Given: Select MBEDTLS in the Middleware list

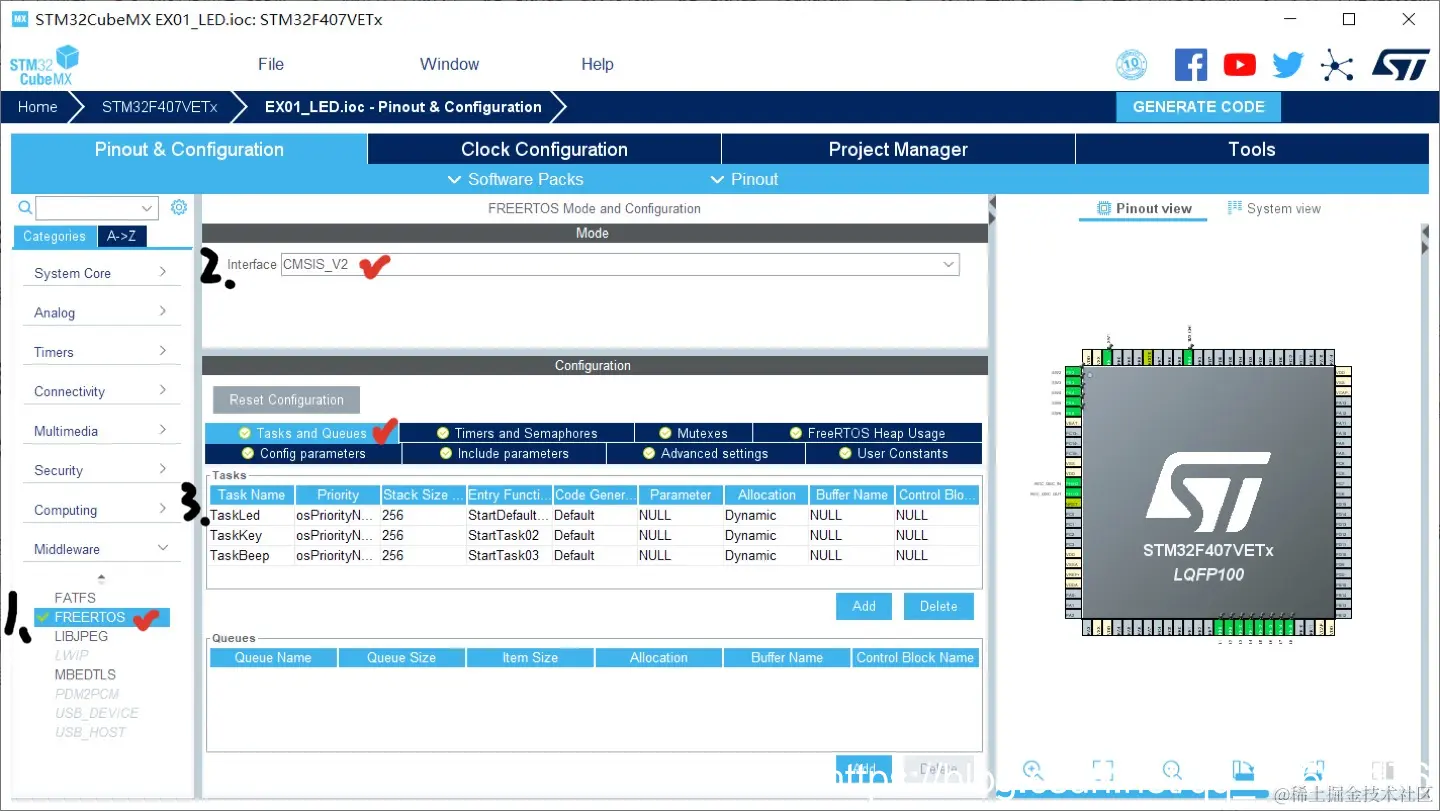Looking at the screenshot, I should tap(85, 674).
